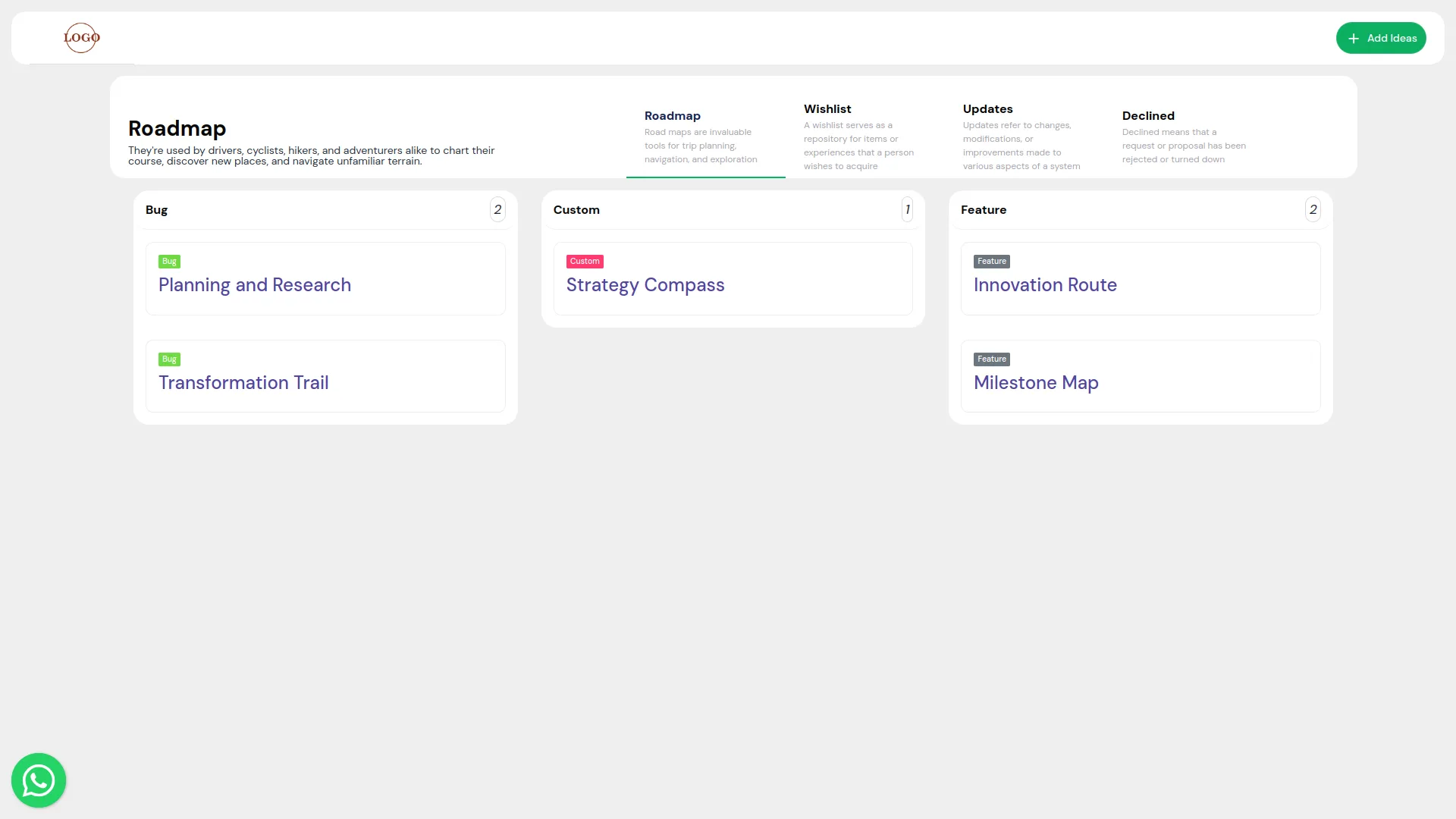
Task: Open the Milestone Map idea
Action: [1036, 382]
